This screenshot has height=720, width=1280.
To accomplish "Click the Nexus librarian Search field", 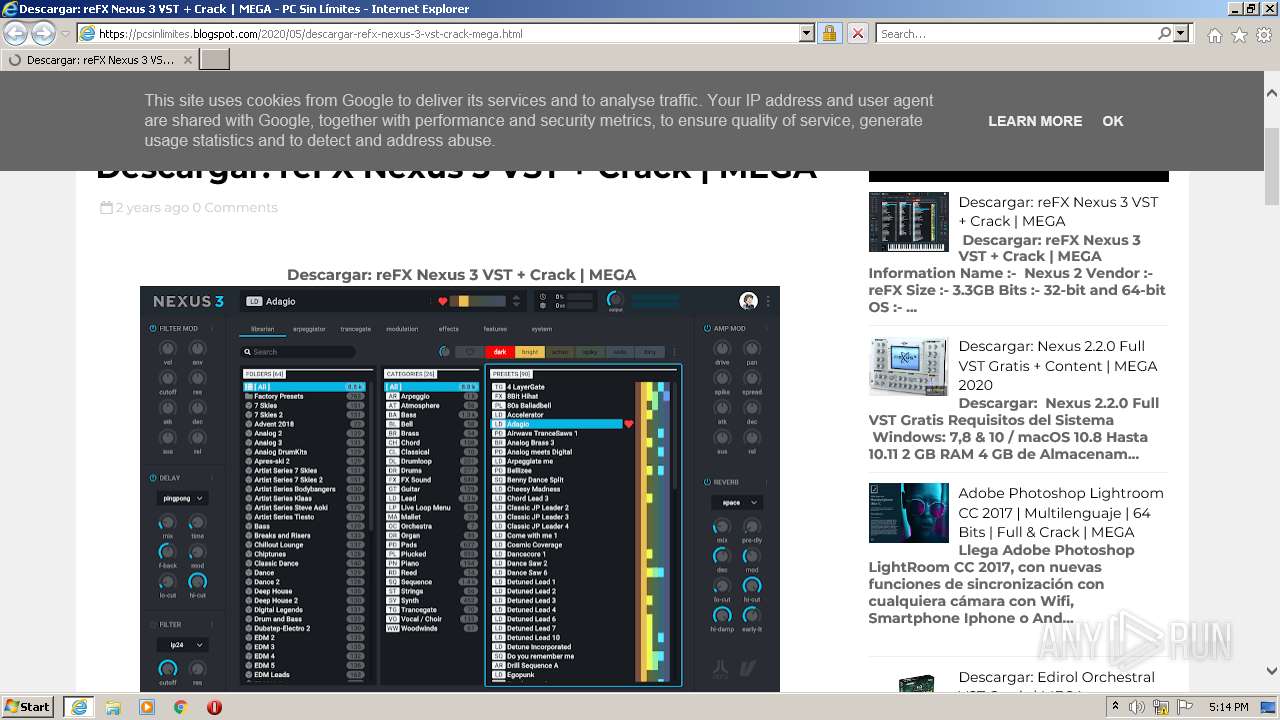I will click(x=299, y=352).
